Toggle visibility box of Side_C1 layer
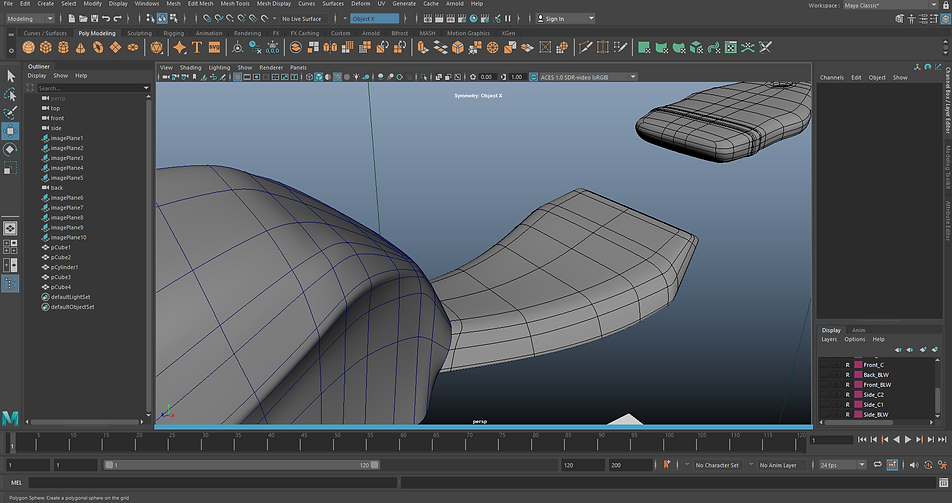Viewport: 952px width, 503px height. click(824, 405)
